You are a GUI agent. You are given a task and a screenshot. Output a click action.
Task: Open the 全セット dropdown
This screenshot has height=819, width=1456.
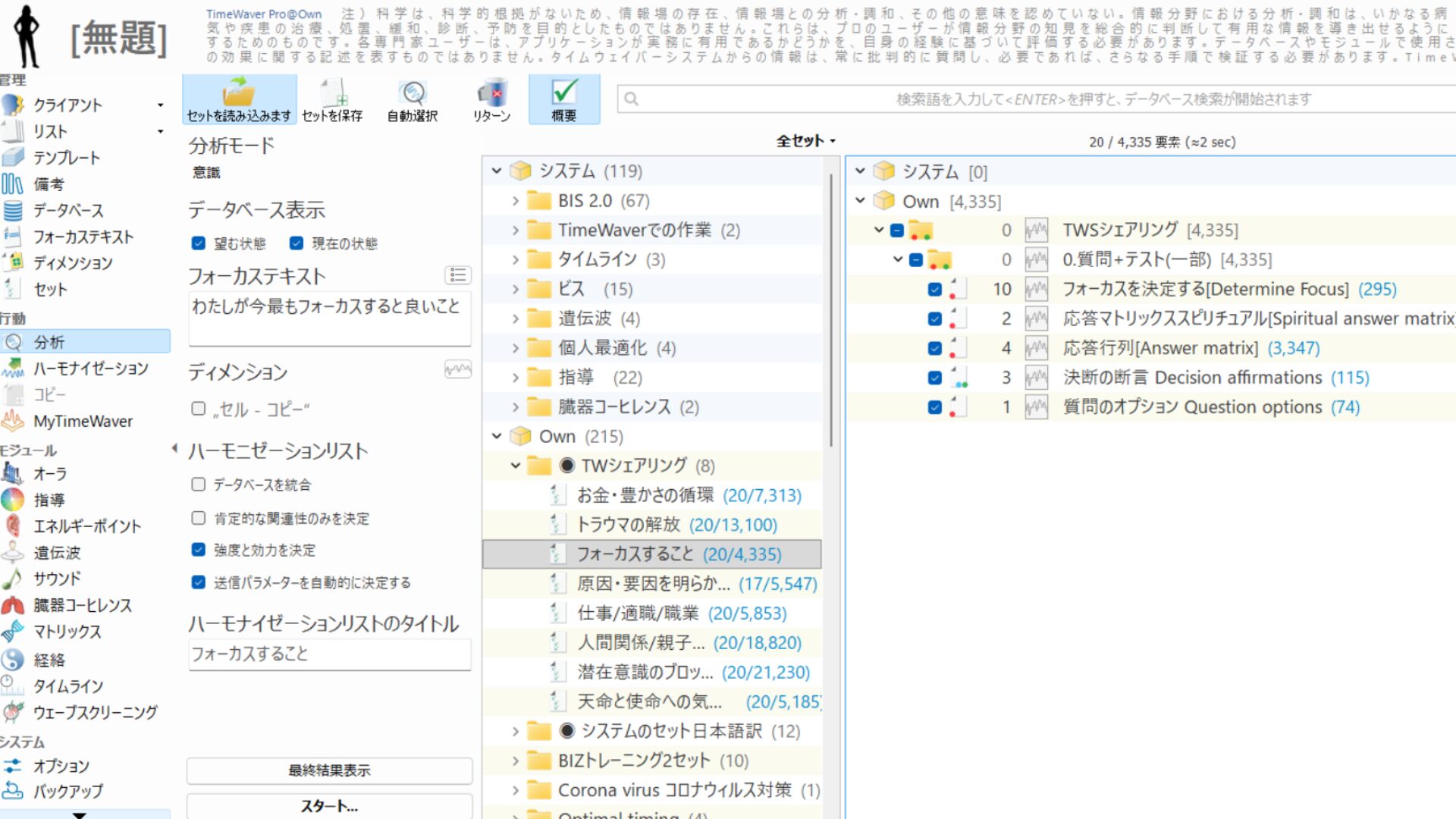click(805, 141)
